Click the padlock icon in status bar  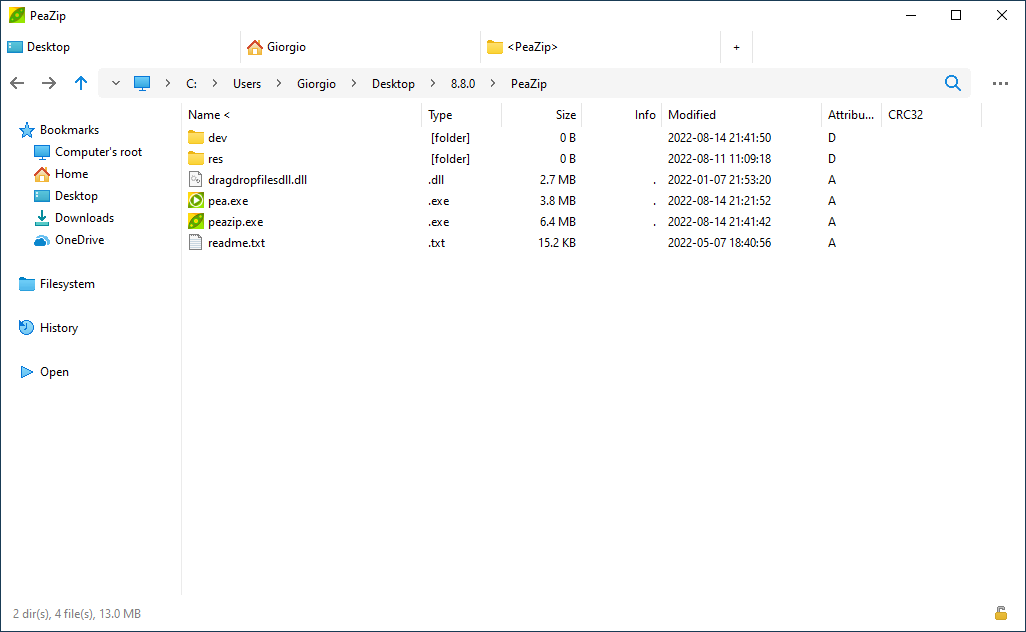point(1000,613)
